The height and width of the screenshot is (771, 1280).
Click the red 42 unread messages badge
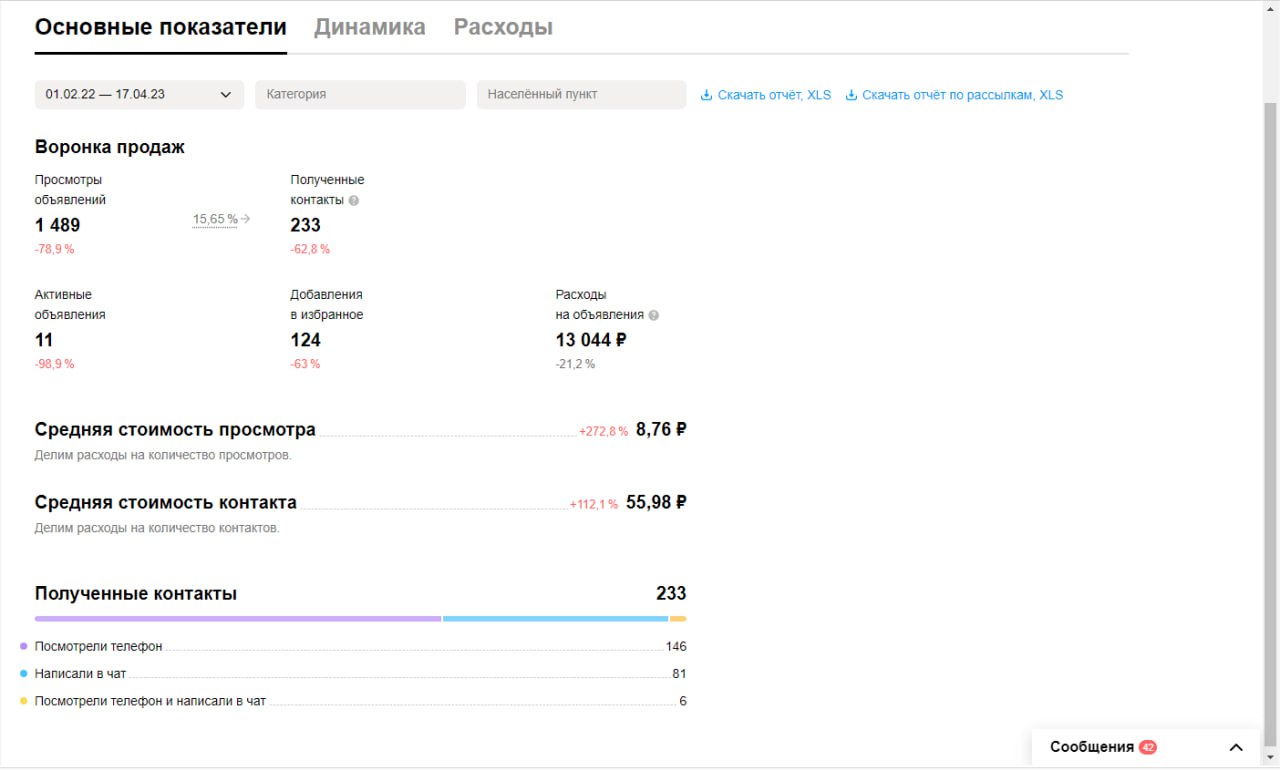(1147, 747)
